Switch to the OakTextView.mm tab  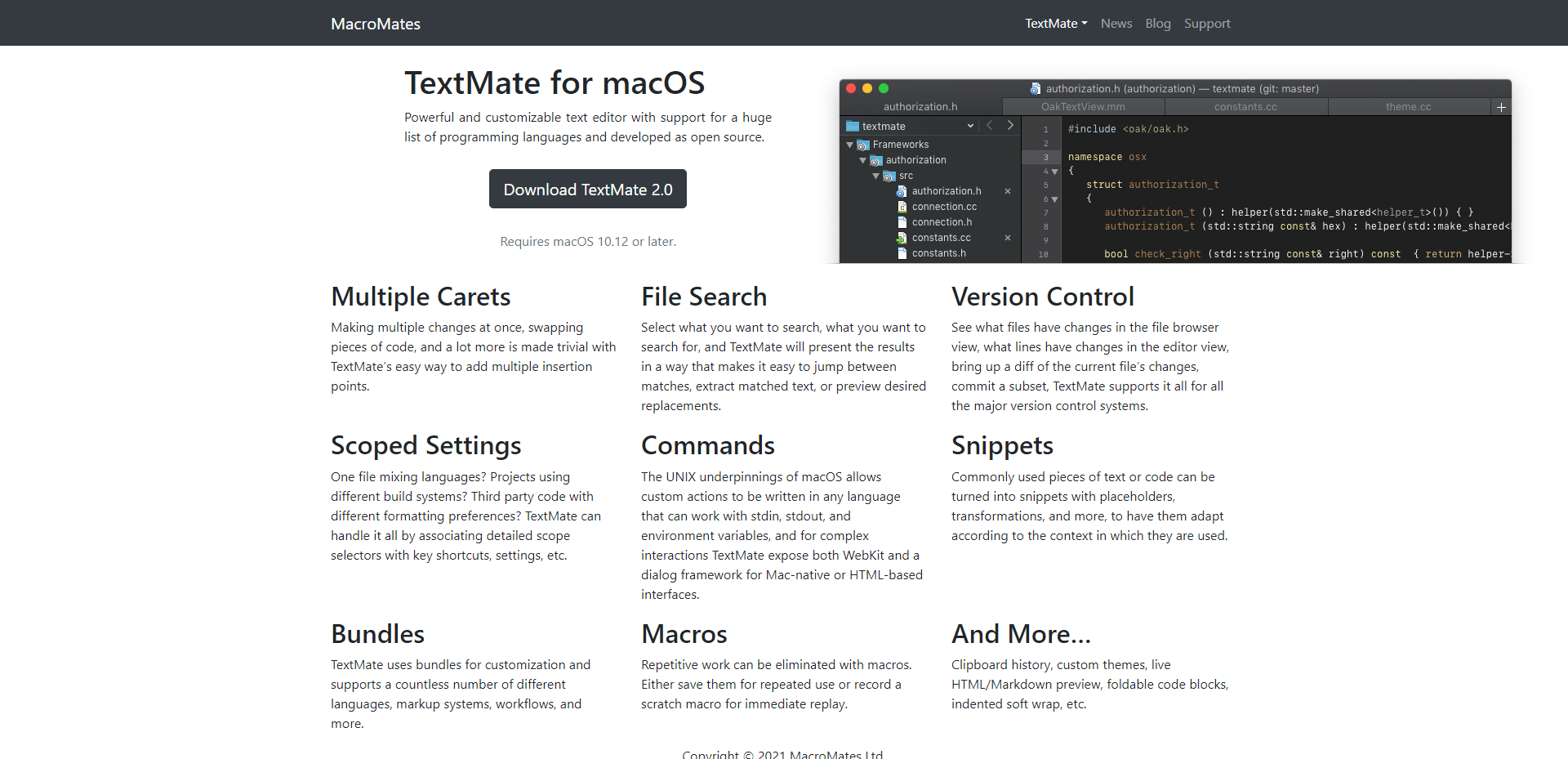1083,107
